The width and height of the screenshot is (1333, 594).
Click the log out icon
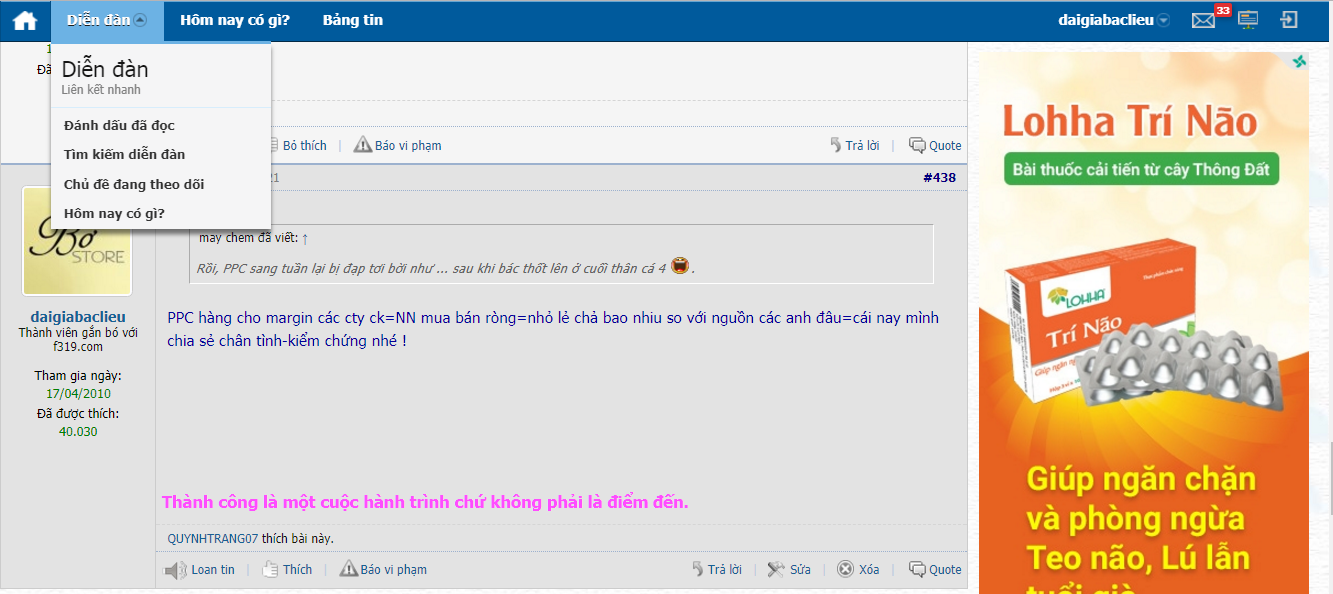pos(1290,20)
